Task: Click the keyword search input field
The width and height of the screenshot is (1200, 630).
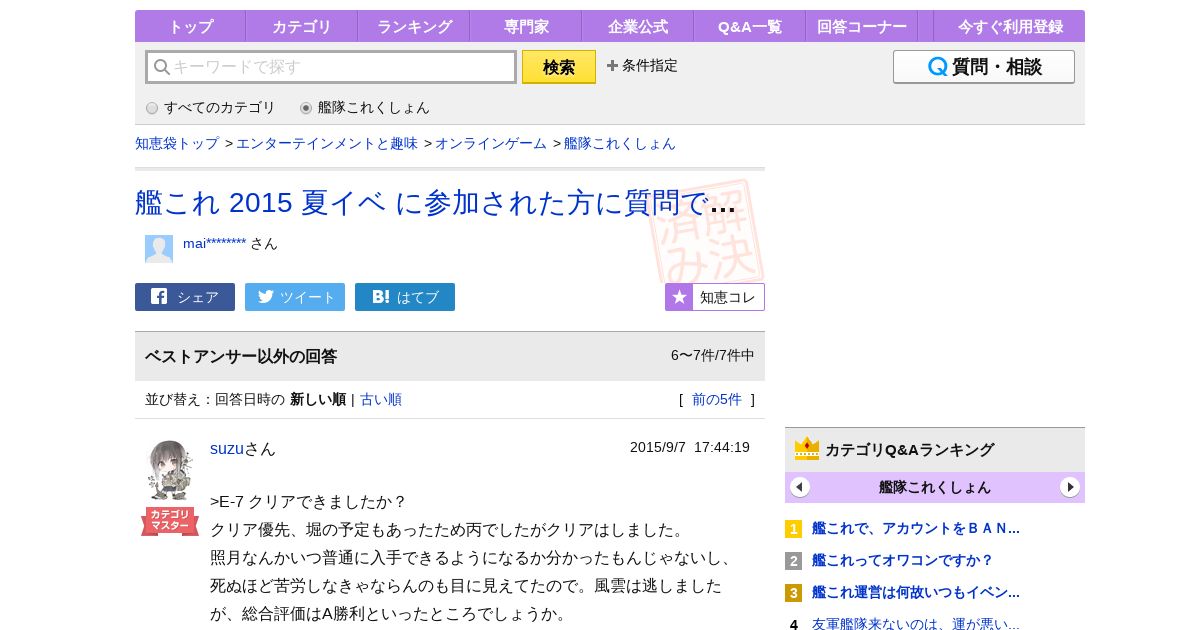Action: 331,67
